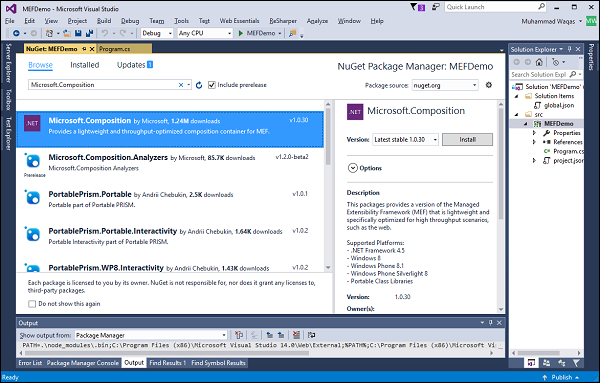Go to next message in Output toolbar
Image resolution: width=600 pixels, height=383 pixels.
[x=281, y=335]
